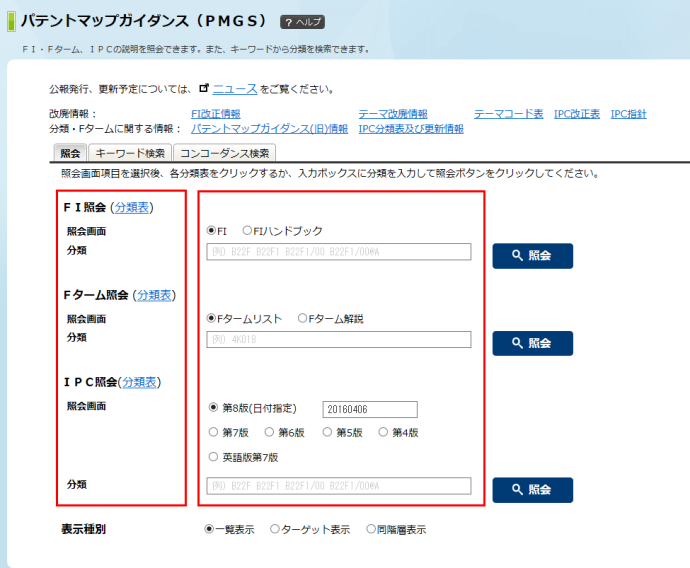This screenshot has height=568, width=690.
Task: Click the 照会 search button for FI
Action: pyautogui.click(x=532, y=255)
